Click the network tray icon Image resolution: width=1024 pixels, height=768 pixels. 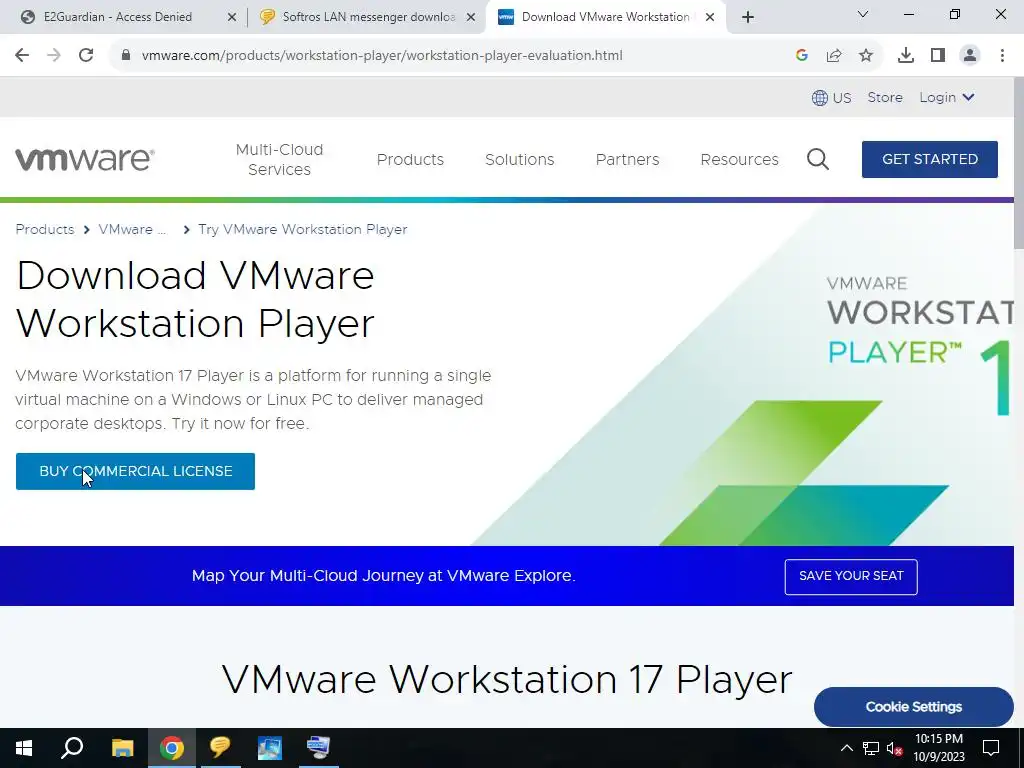[871, 748]
